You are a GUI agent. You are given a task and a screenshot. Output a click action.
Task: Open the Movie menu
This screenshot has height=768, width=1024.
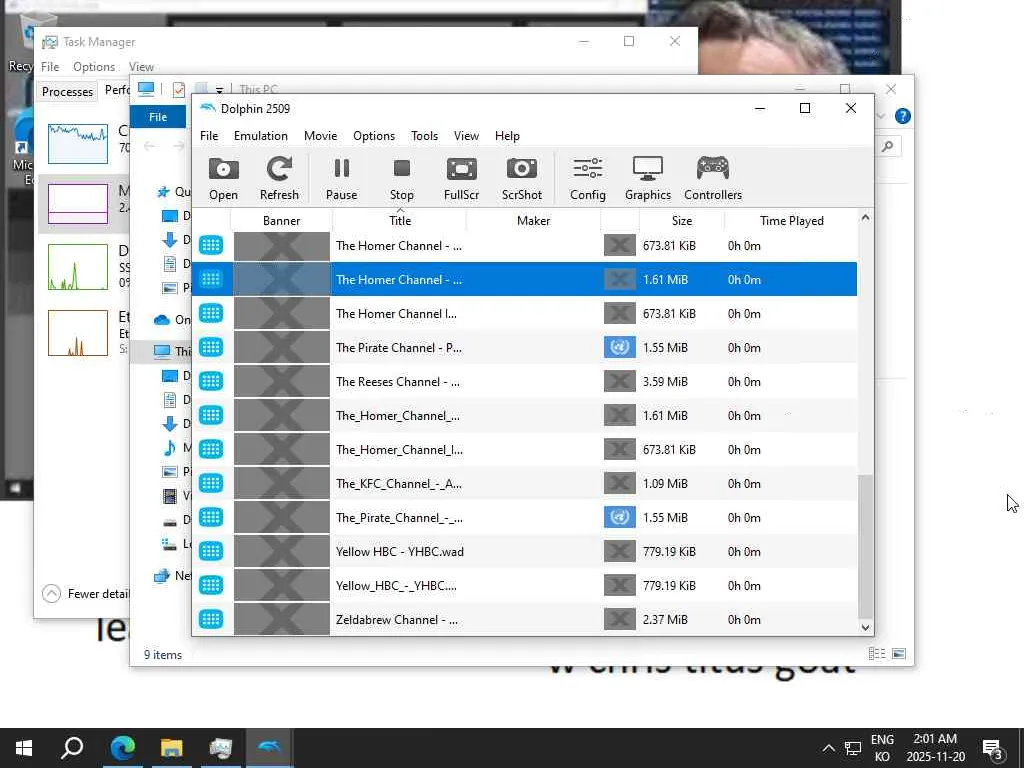[x=320, y=136]
